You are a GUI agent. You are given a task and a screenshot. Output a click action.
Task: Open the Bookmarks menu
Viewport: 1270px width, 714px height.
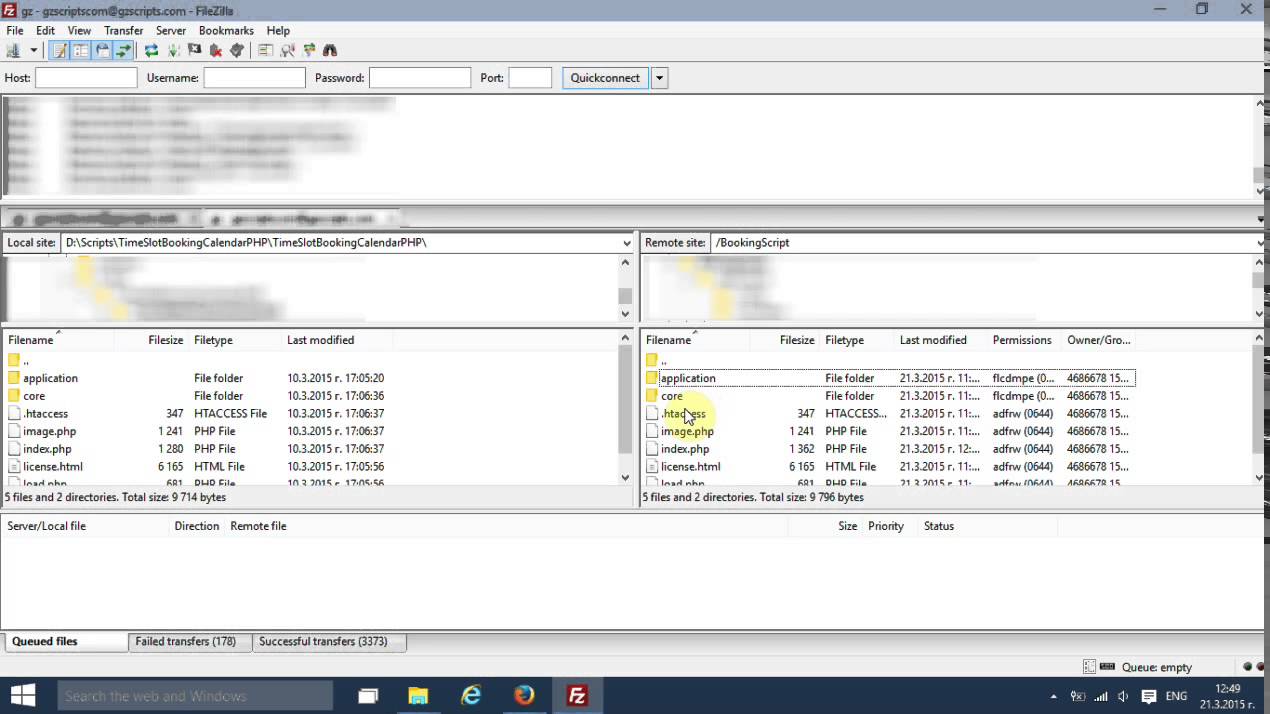[x=226, y=31]
